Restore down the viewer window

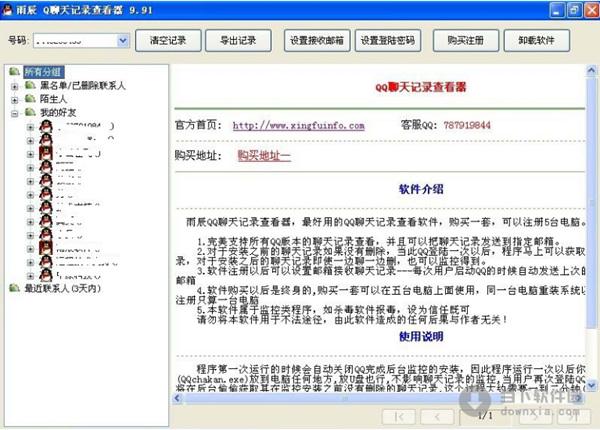coord(574,10)
